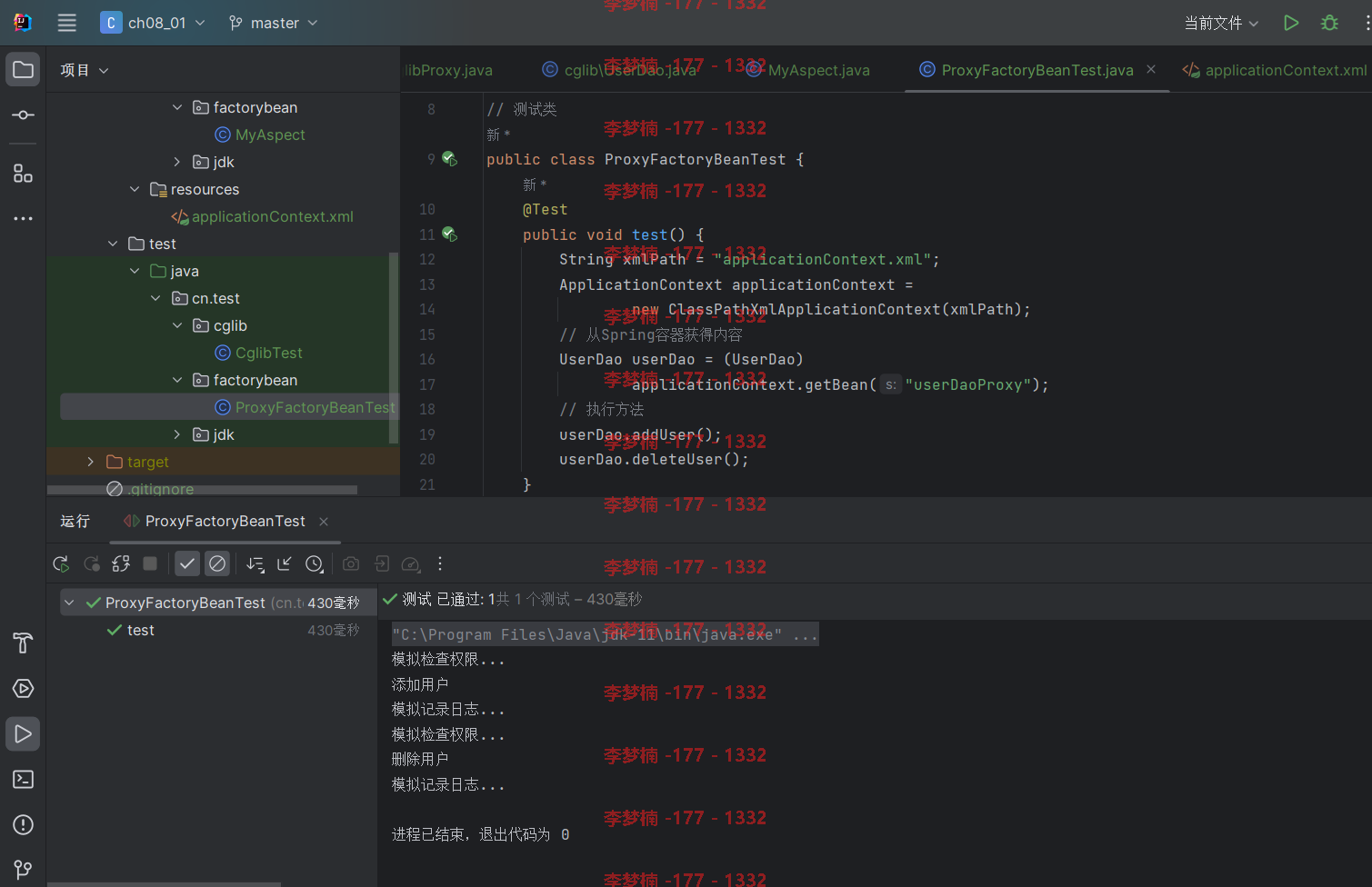1372x887 pixels.
Task: Open the Structure tool window
Action: pyautogui.click(x=23, y=174)
